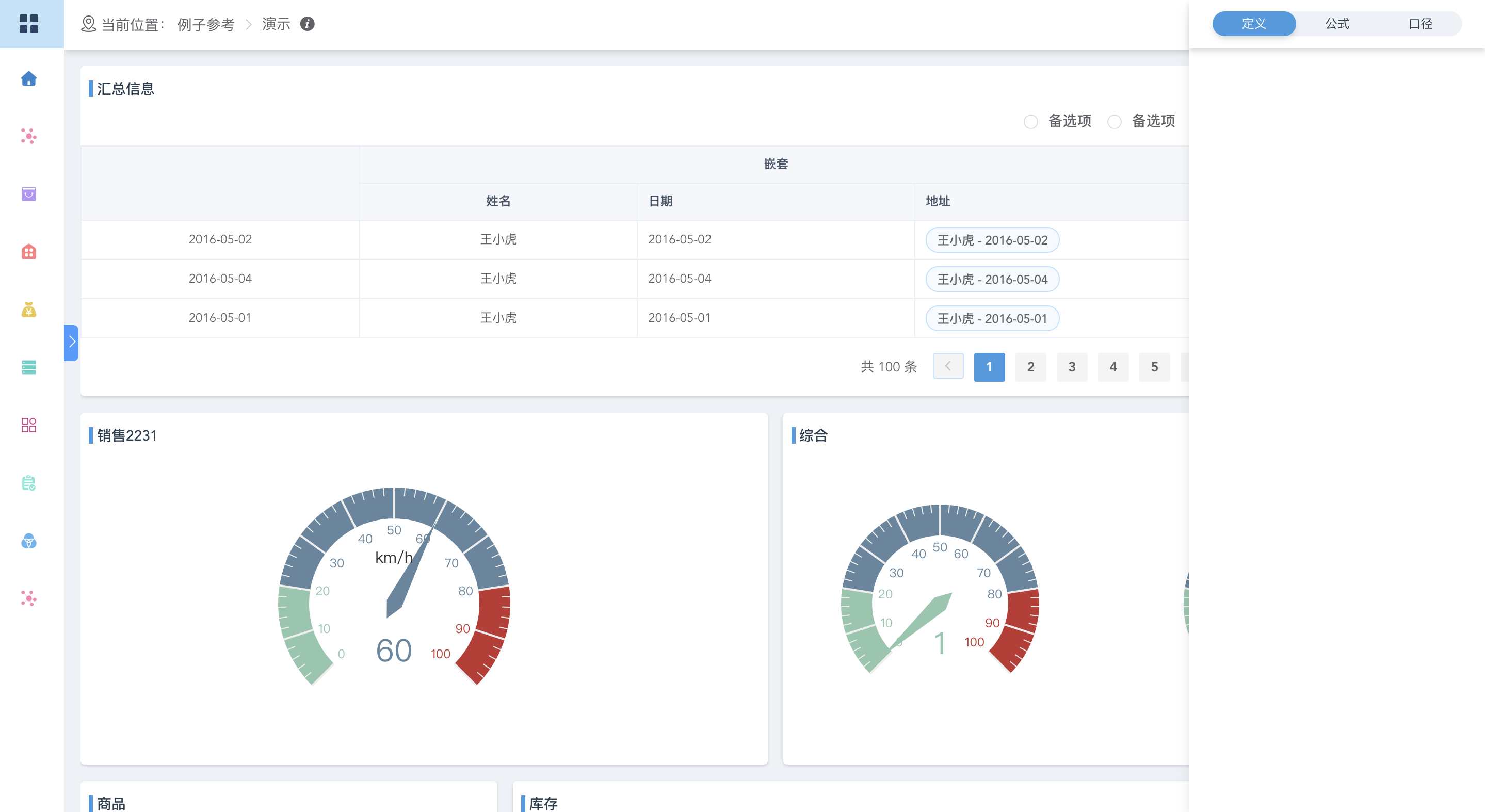Click the home icon in sidebar
Screen dimensions: 1485x812
pos(29,78)
